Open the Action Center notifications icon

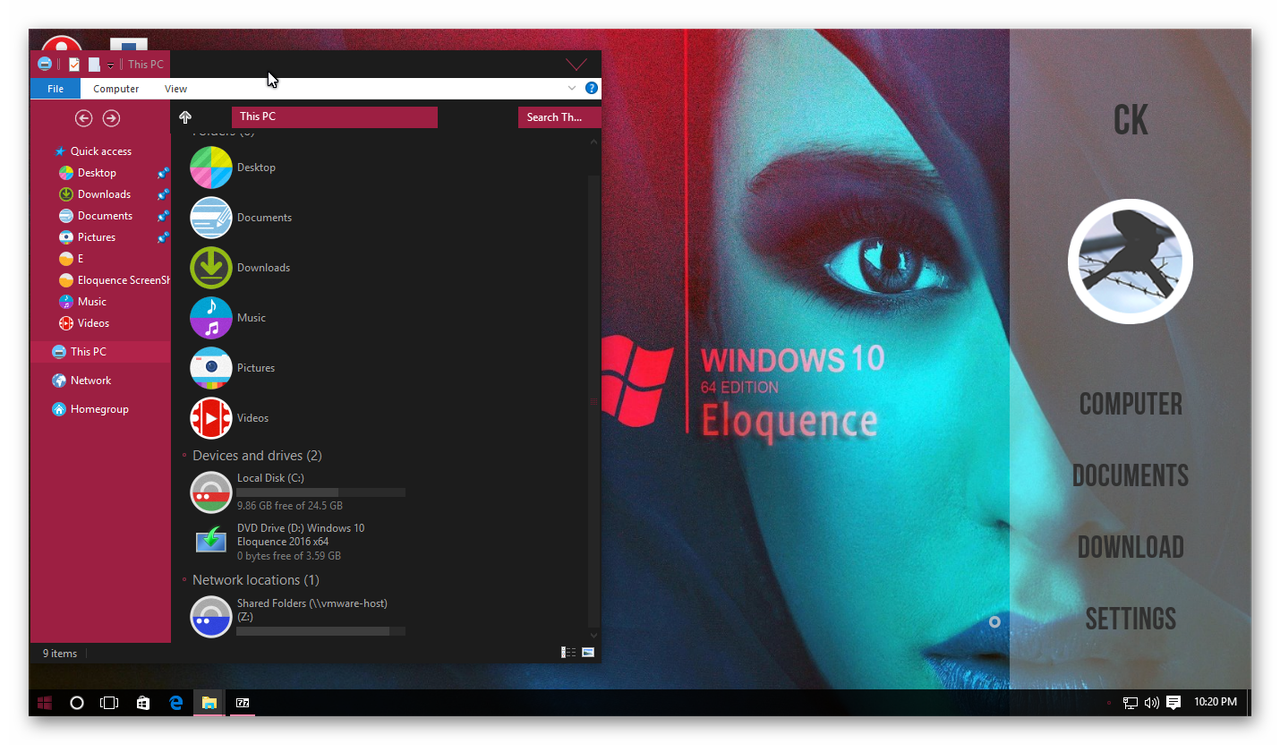tap(1173, 703)
